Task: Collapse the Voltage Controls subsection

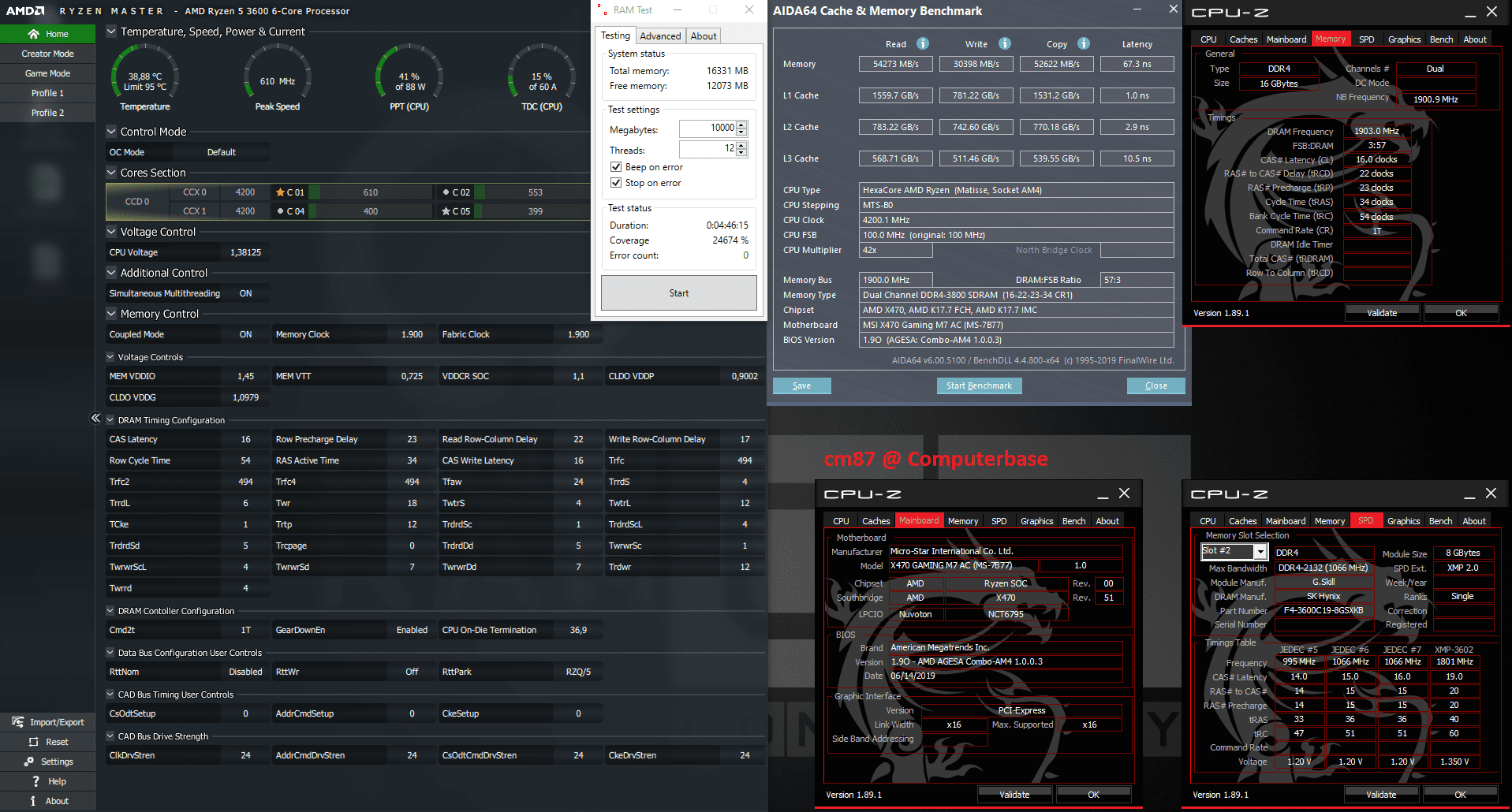Action: [110, 357]
